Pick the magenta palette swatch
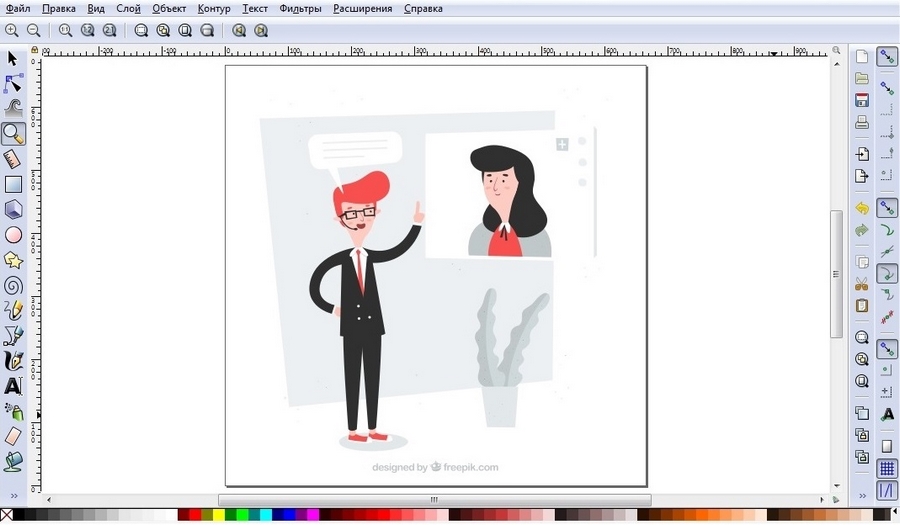The height and width of the screenshot is (525, 900). tap(313, 515)
